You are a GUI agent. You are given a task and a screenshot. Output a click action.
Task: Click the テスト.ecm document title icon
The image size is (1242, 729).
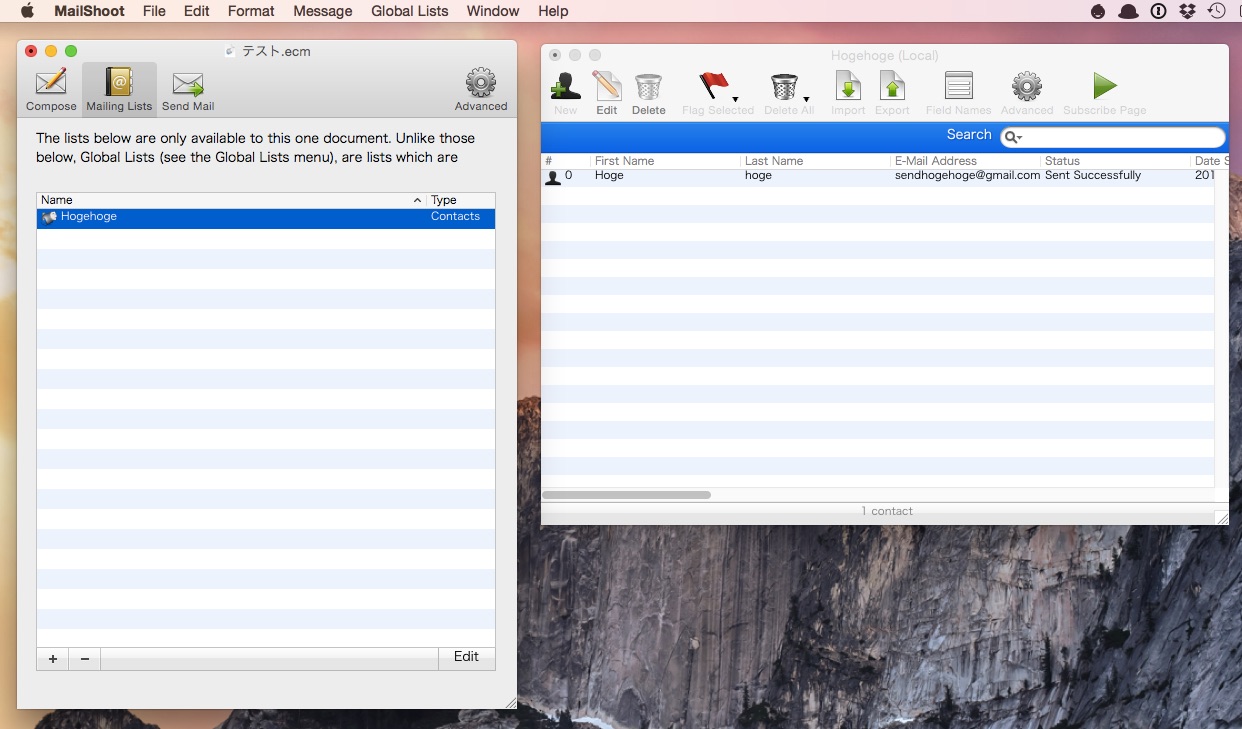(x=231, y=51)
